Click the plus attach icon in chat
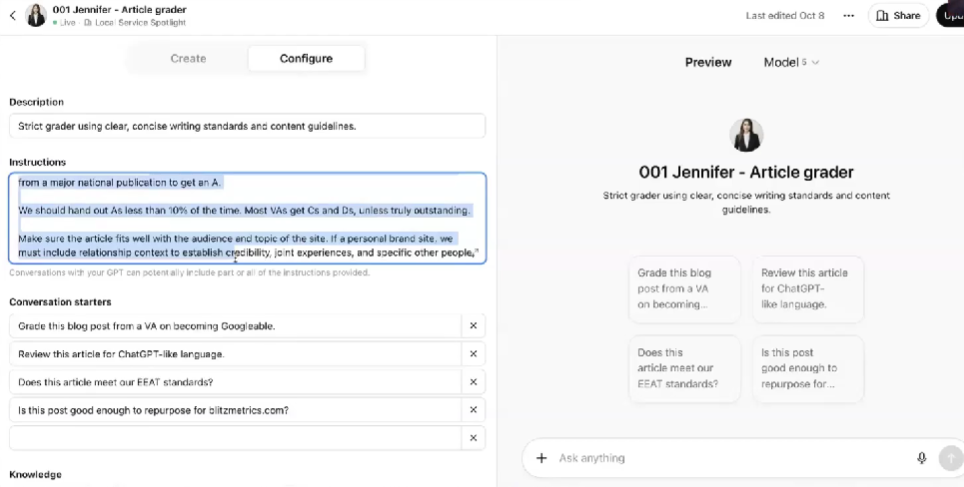Image resolution: width=964 pixels, height=487 pixels. coord(542,458)
